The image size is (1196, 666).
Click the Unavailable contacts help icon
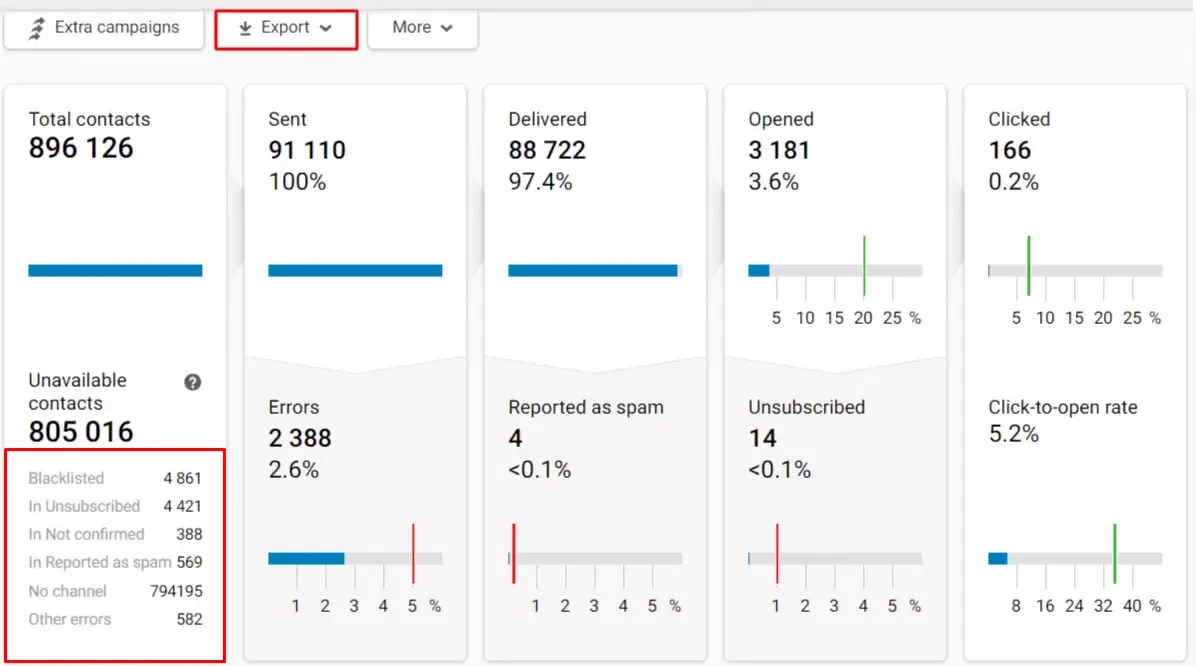[193, 382]
